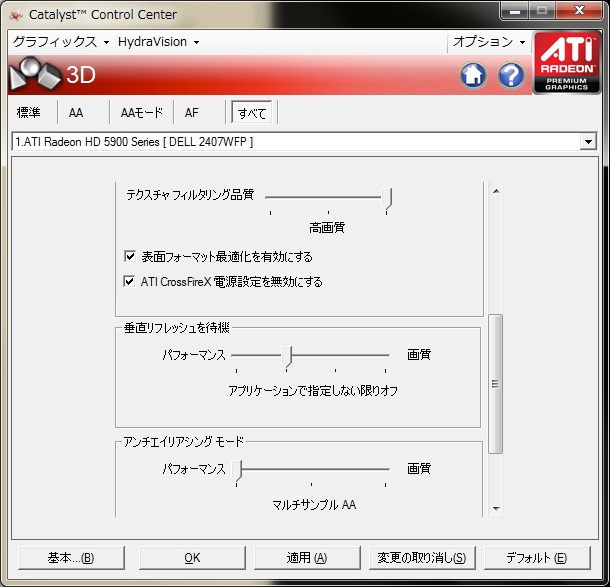Image resolution: width=610 pixels, height=587 pixels.
Task: Click the 変更の取り消し(S) button
Action: (x=422, y=558)
